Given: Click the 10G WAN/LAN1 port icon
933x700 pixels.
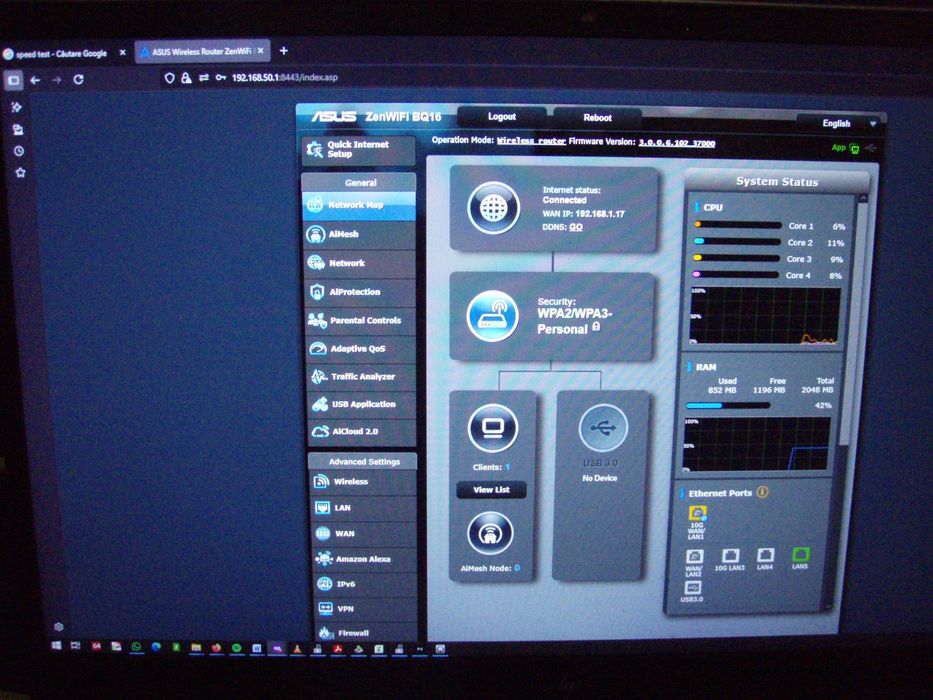Looking at the screenshot, I should click(697, 513).
